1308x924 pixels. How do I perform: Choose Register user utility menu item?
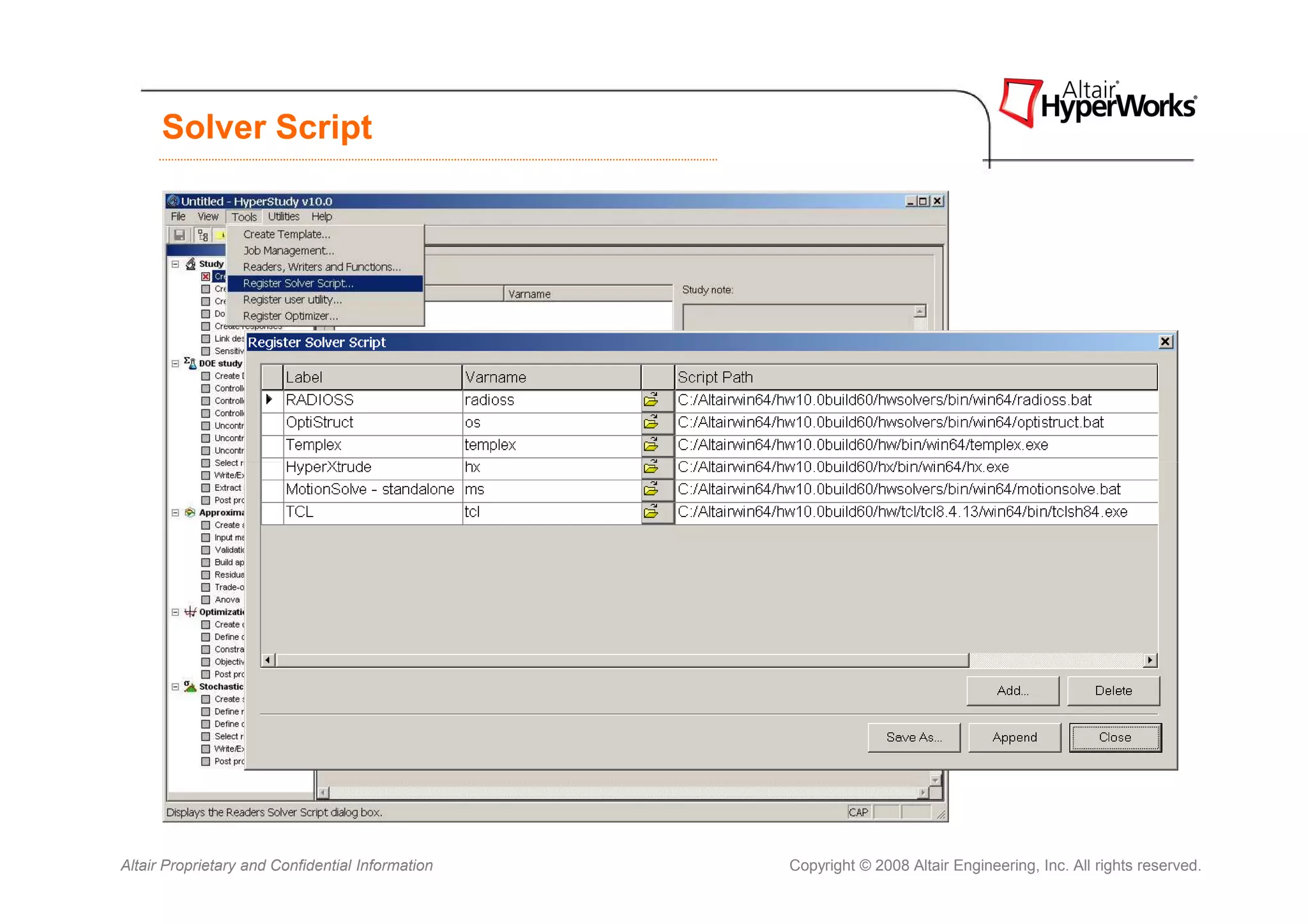(x=325, y=299)
